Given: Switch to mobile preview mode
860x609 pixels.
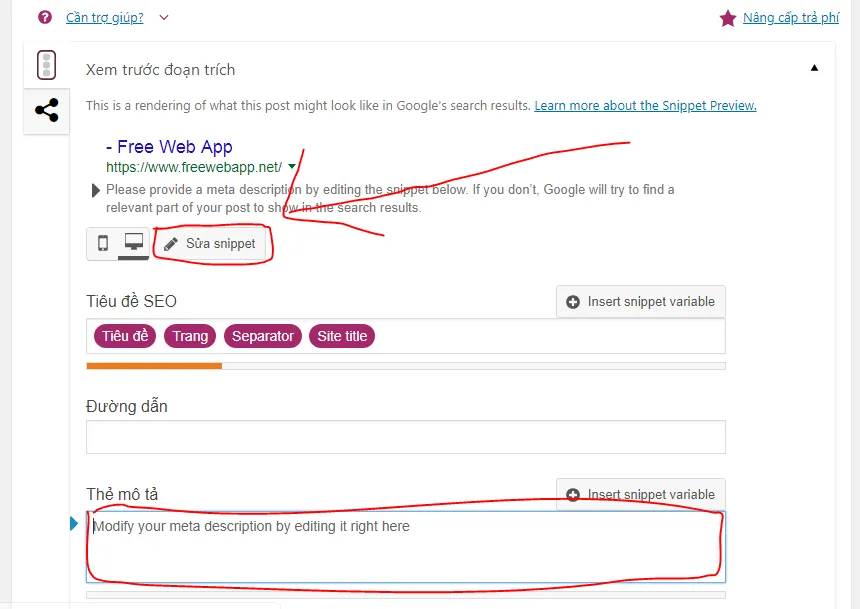Looking at the screenshot, I should pos(103,243).
